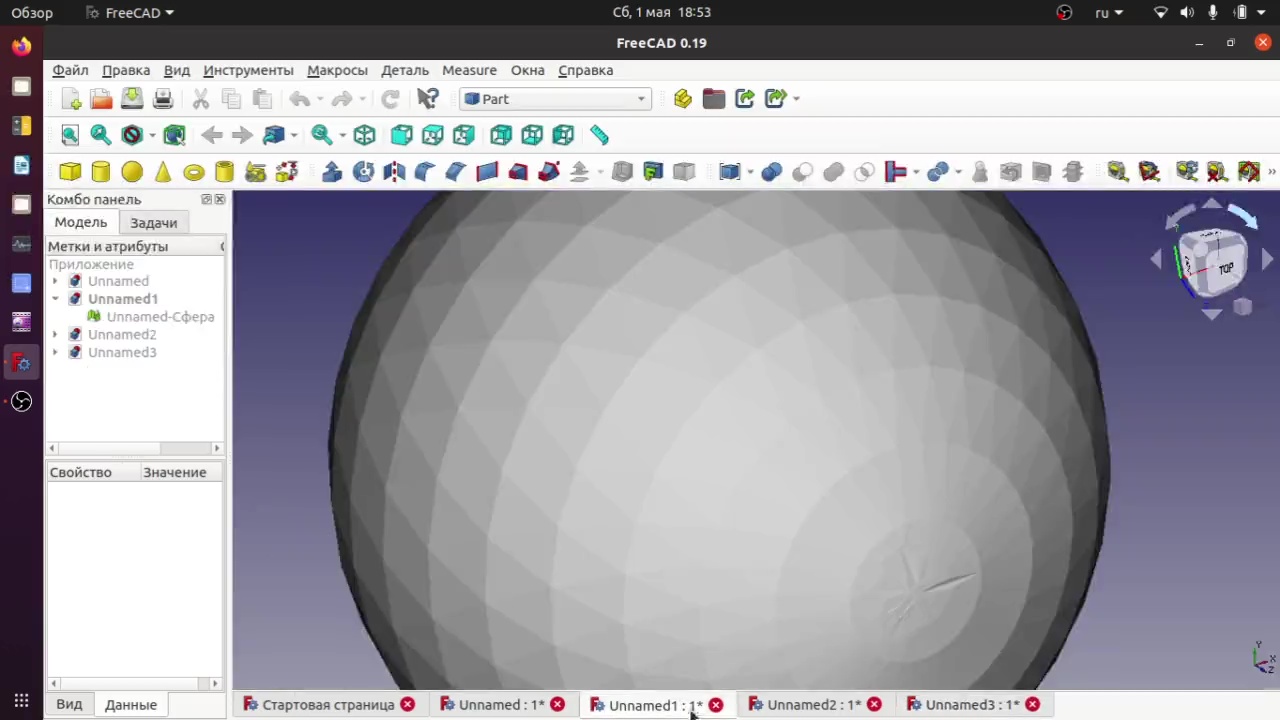Open the redo history dropdown arrow
Screen dimensions: 1280x720
coord(362,99)
